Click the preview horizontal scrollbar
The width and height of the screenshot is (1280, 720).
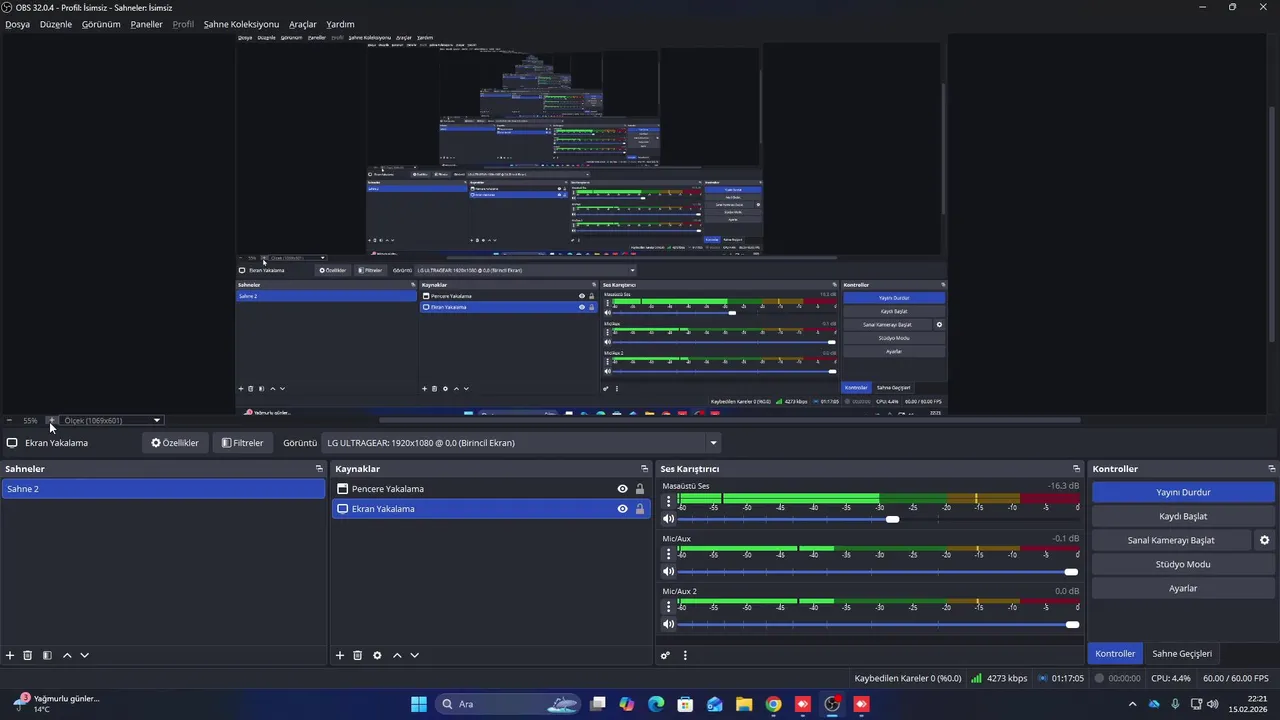(730, 420)
